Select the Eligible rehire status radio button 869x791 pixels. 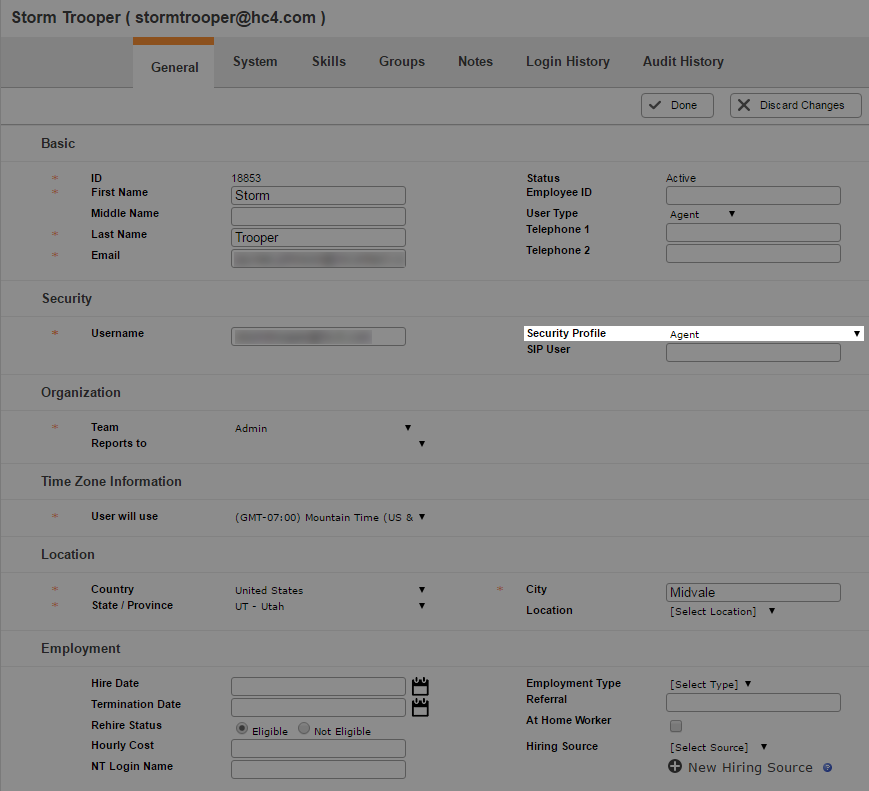click(x=242, y=729)
